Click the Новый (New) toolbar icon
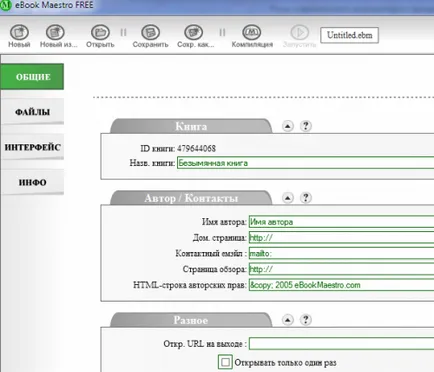The width and height of the screenshot is (434, 372). 19,33
